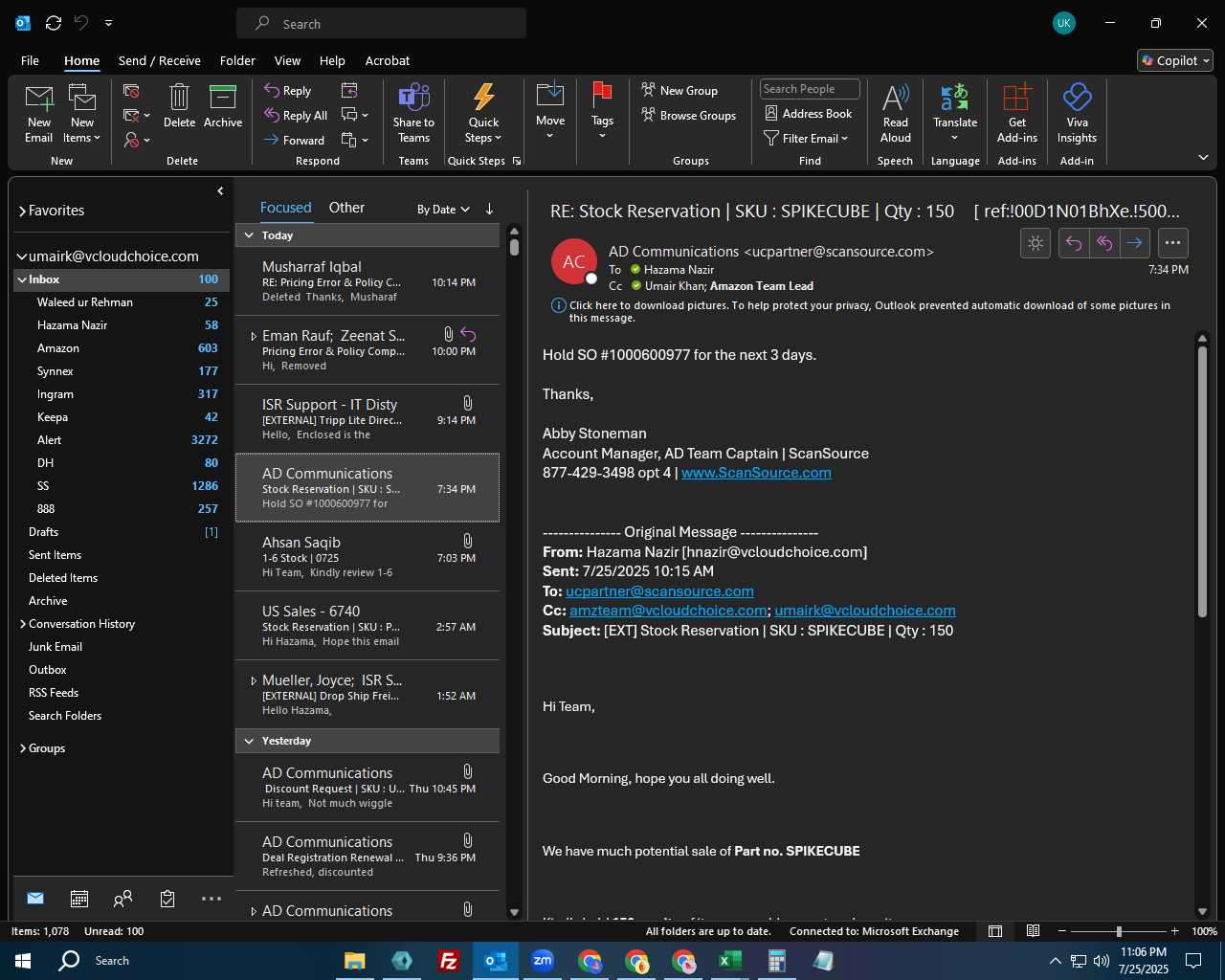This screenshot has height=980, width=1225.
Task: Create a New Email
Action: [x=38, y=113]
